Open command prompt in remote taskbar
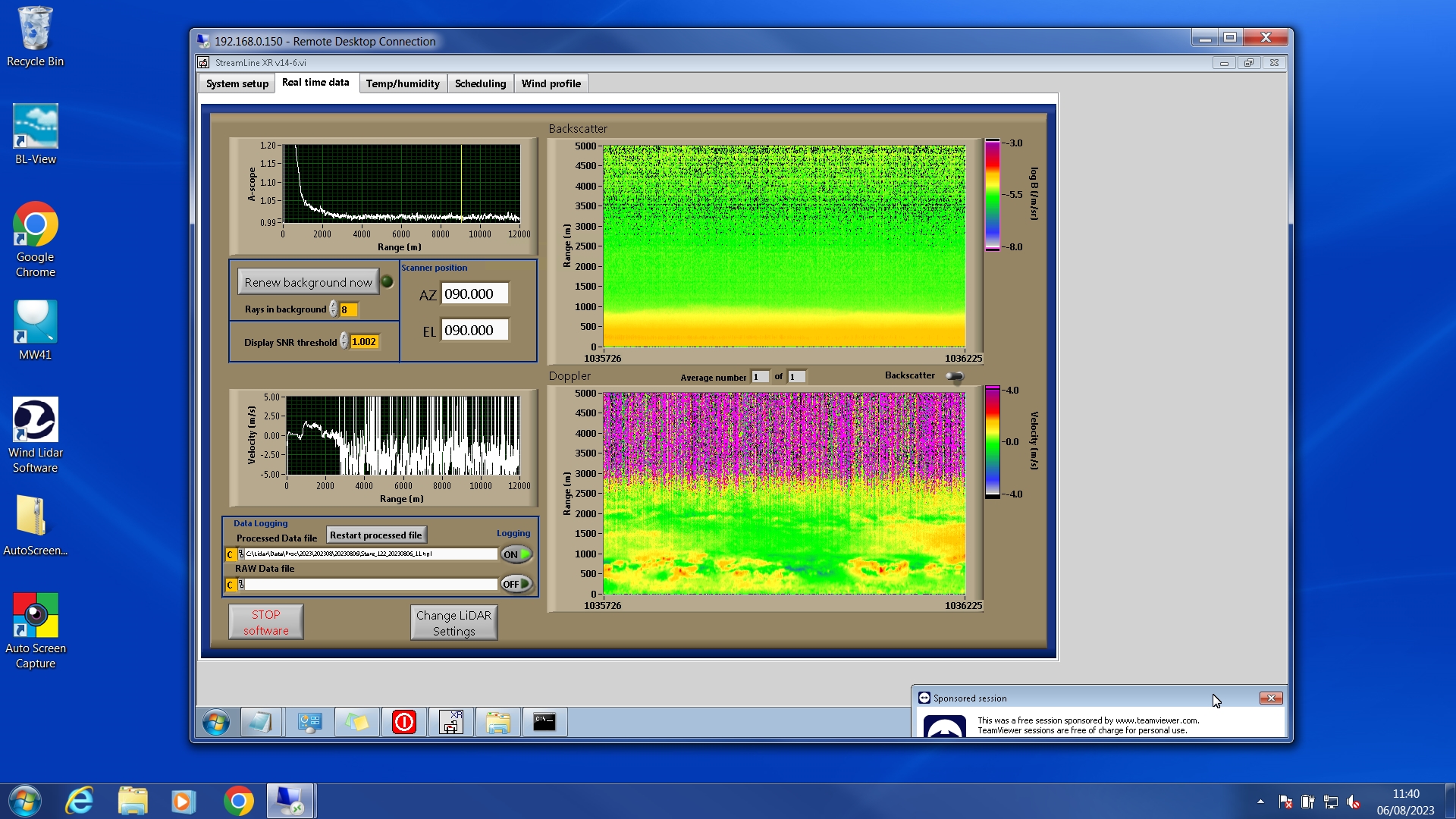This screenshot has height=819, width=1456. click(x=544, y=722)
